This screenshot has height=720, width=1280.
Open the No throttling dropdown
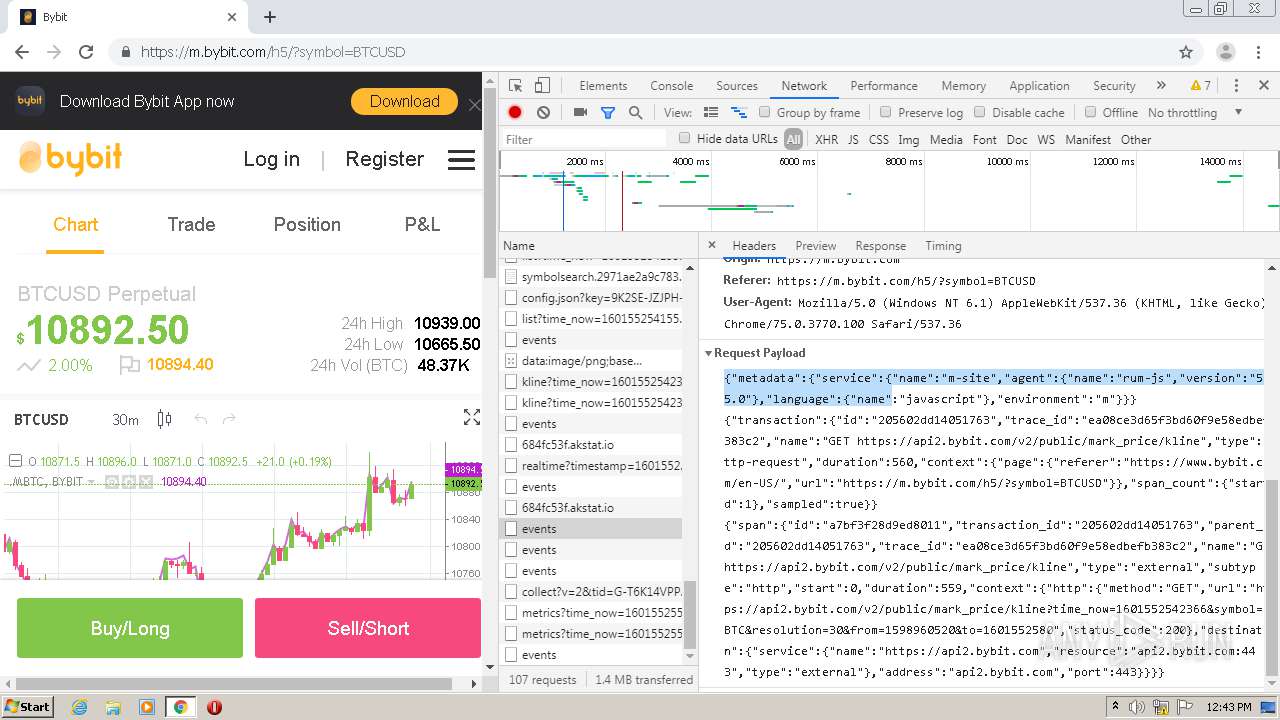point(1195,113)
